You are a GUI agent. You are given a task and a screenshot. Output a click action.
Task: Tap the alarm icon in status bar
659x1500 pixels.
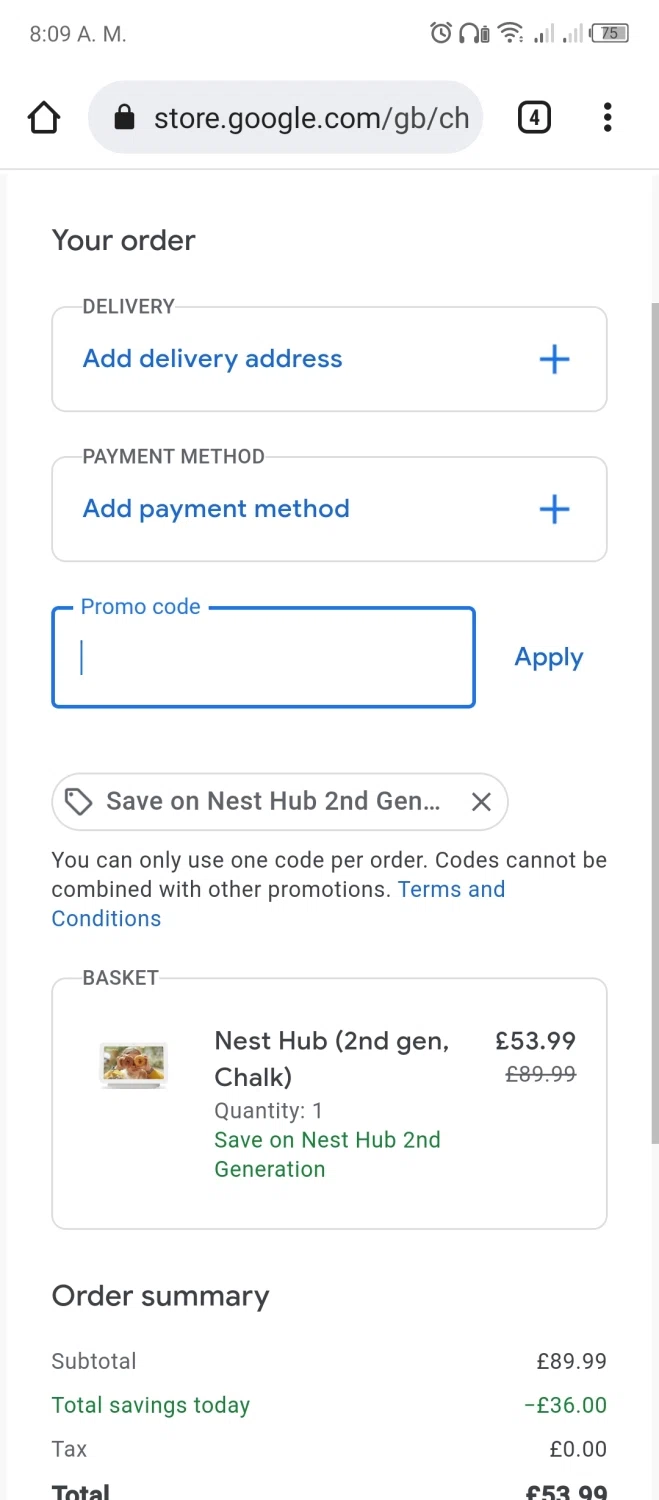pyautogui.click(x=440, y=34)
